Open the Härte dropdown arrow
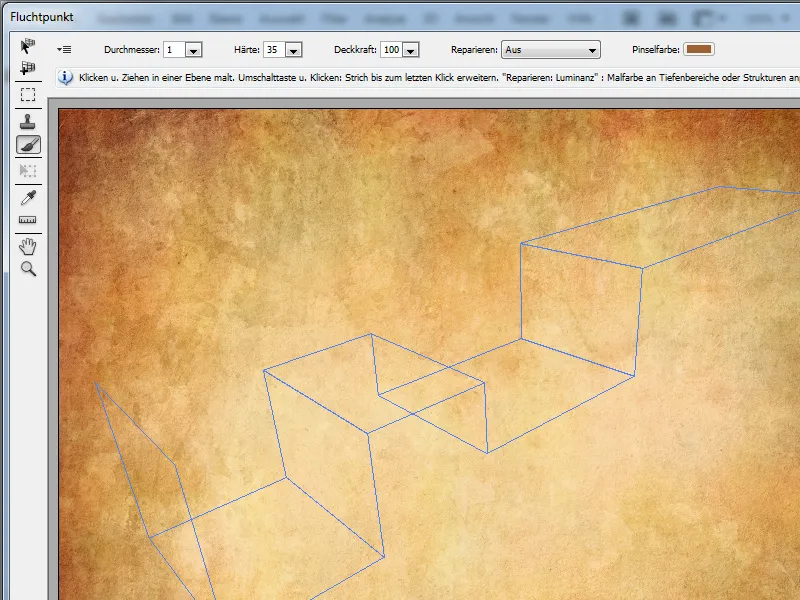This screenshot has width=800, height=600. coord(293,50)
